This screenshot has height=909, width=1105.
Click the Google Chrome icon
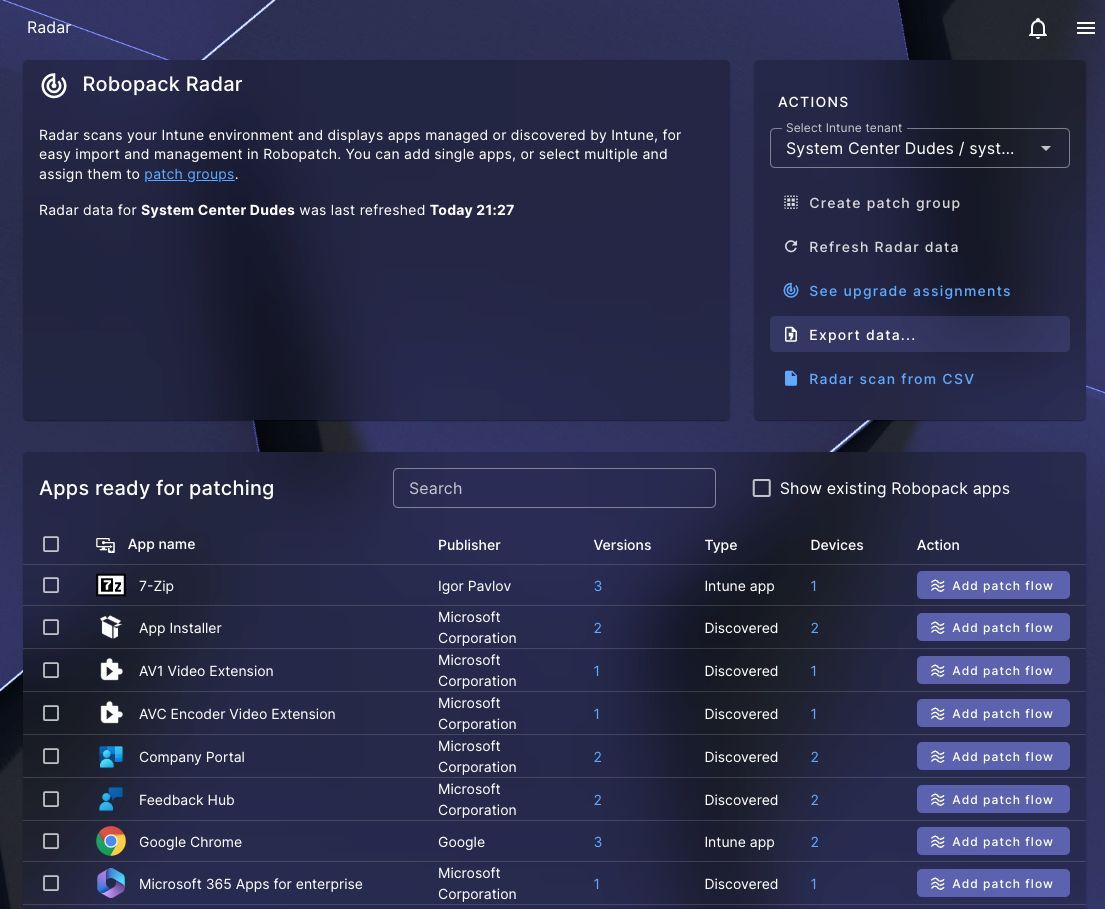[x=111, y=841]
